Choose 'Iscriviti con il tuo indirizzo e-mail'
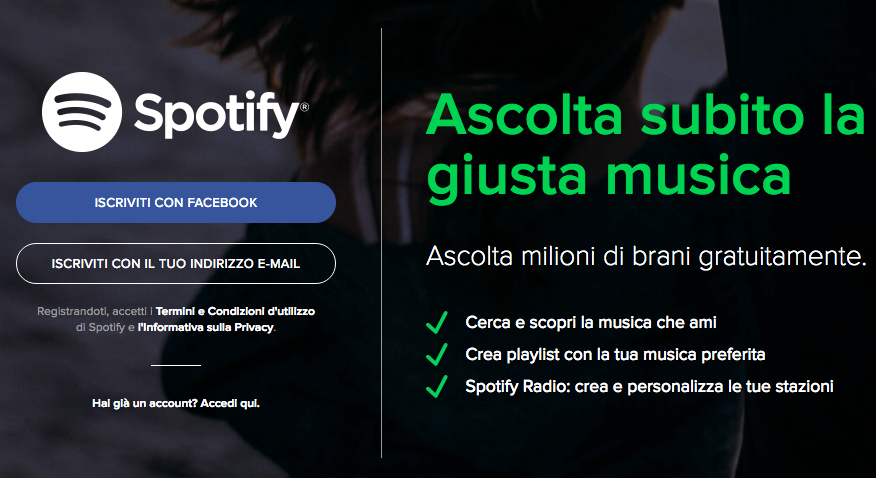This screenshot has height=478, width=876. tap(176, 264)
